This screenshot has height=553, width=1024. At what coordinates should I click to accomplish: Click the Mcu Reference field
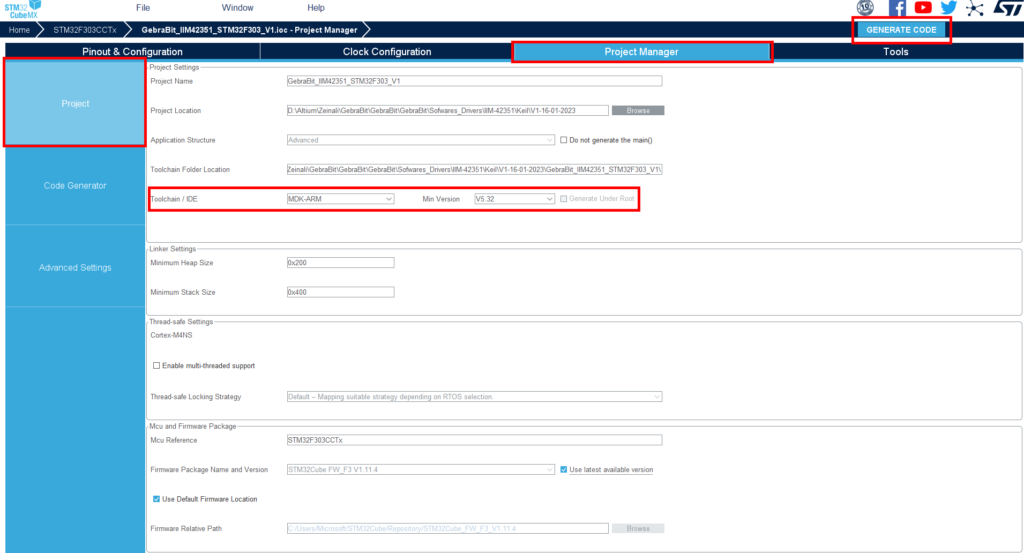coord(474,440)
